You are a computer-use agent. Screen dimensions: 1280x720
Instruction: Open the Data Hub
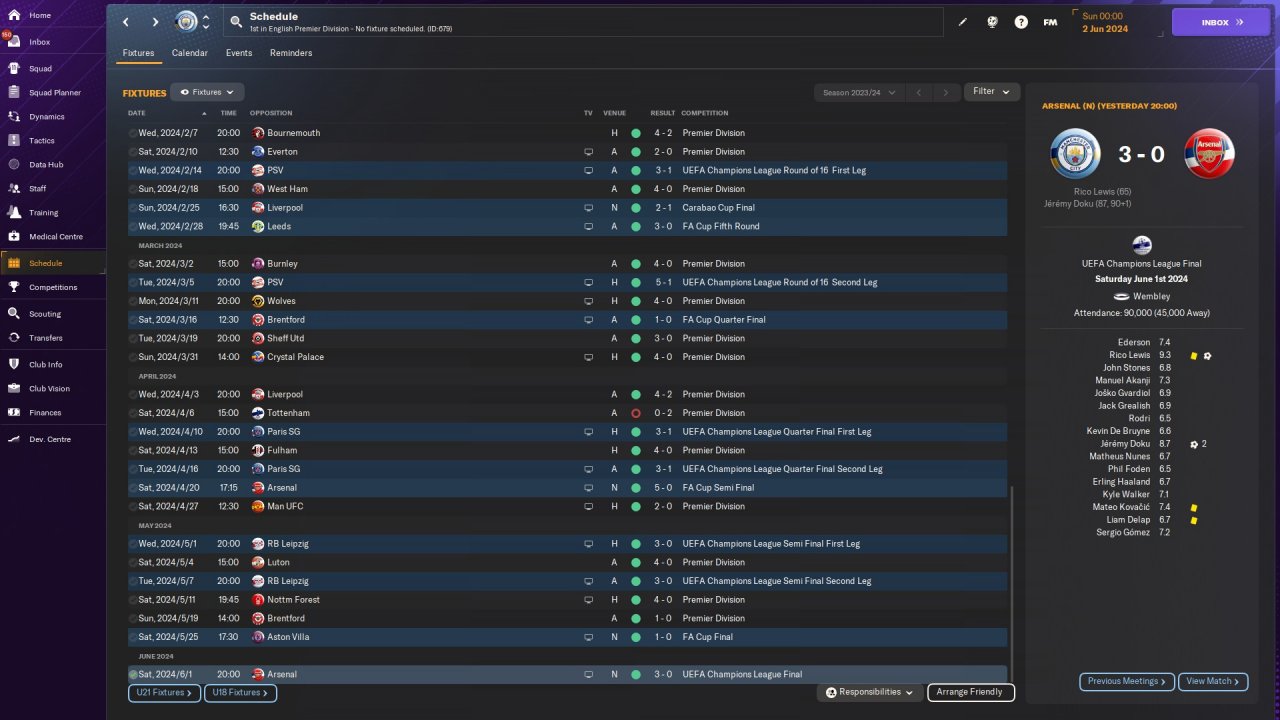coord(53,165)
